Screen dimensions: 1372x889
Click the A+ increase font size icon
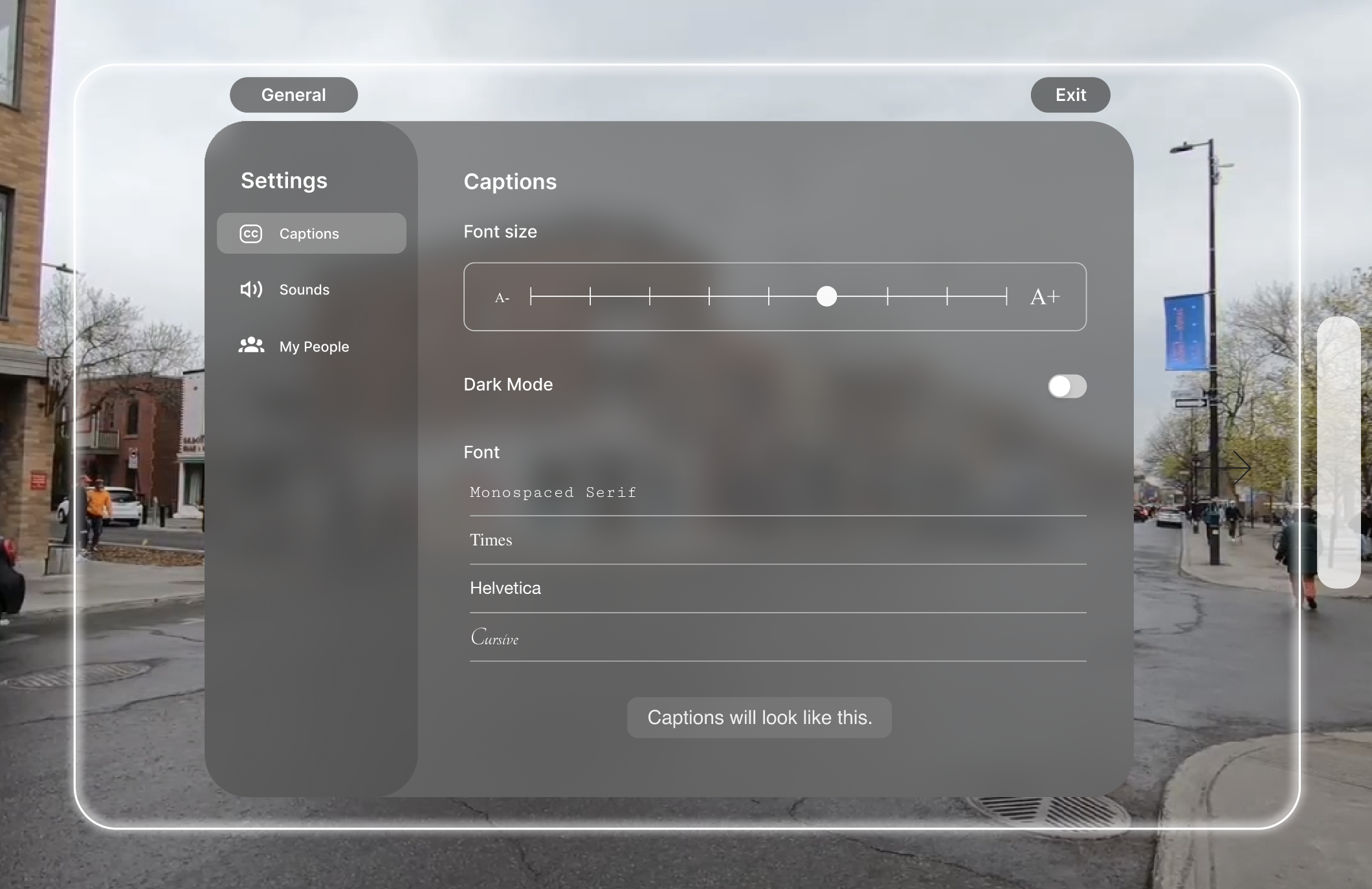coord(1045,297)
